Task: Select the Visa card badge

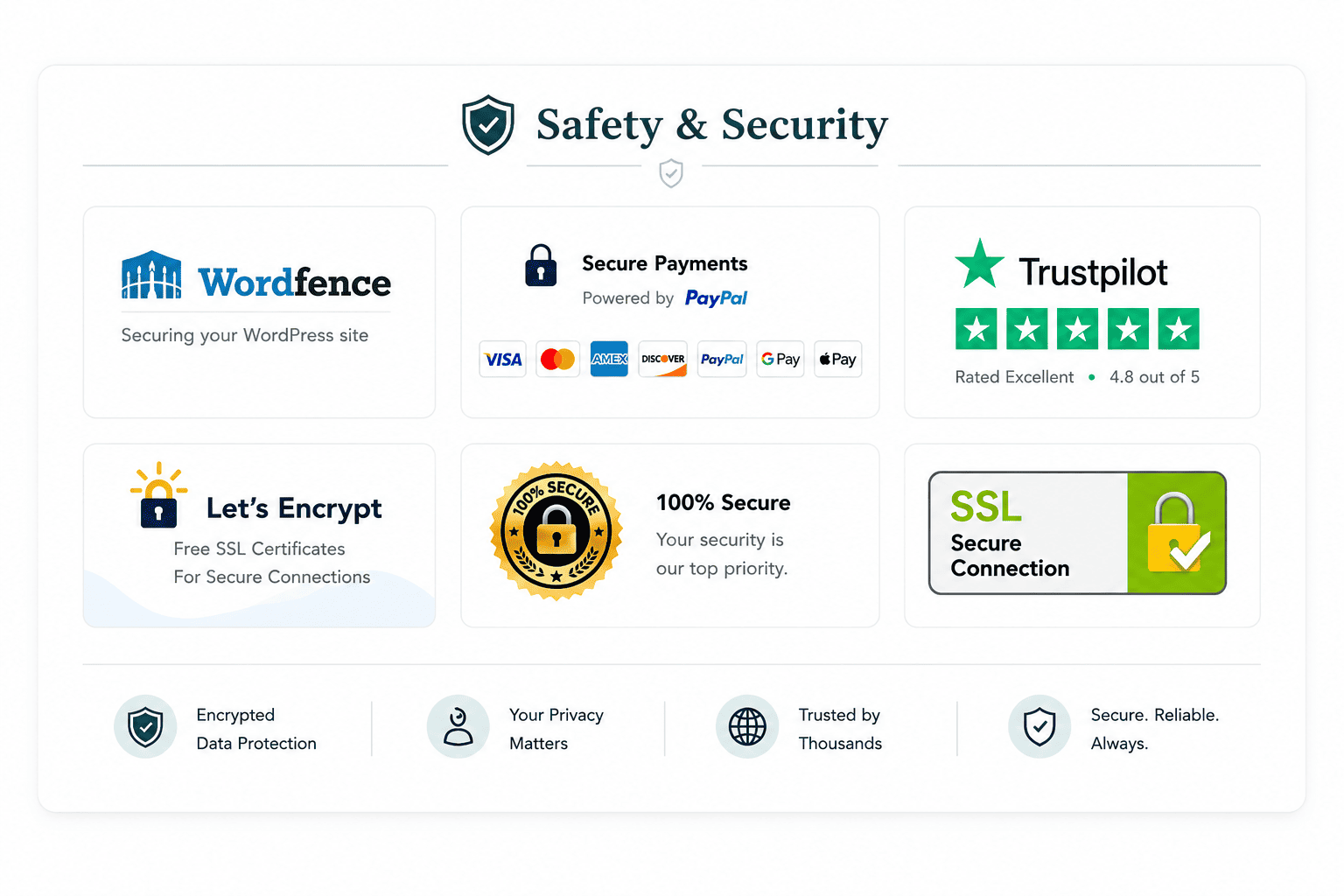Action: pyautogui.click(x=503, y=359)
